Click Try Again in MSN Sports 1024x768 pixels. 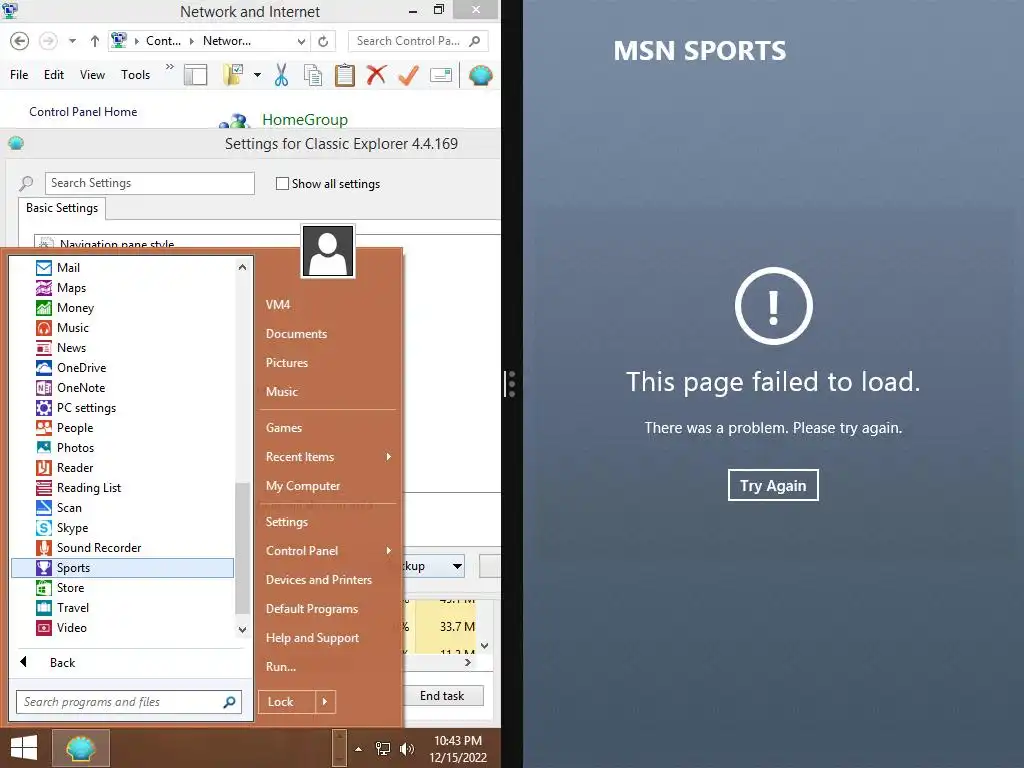(773, 485)
